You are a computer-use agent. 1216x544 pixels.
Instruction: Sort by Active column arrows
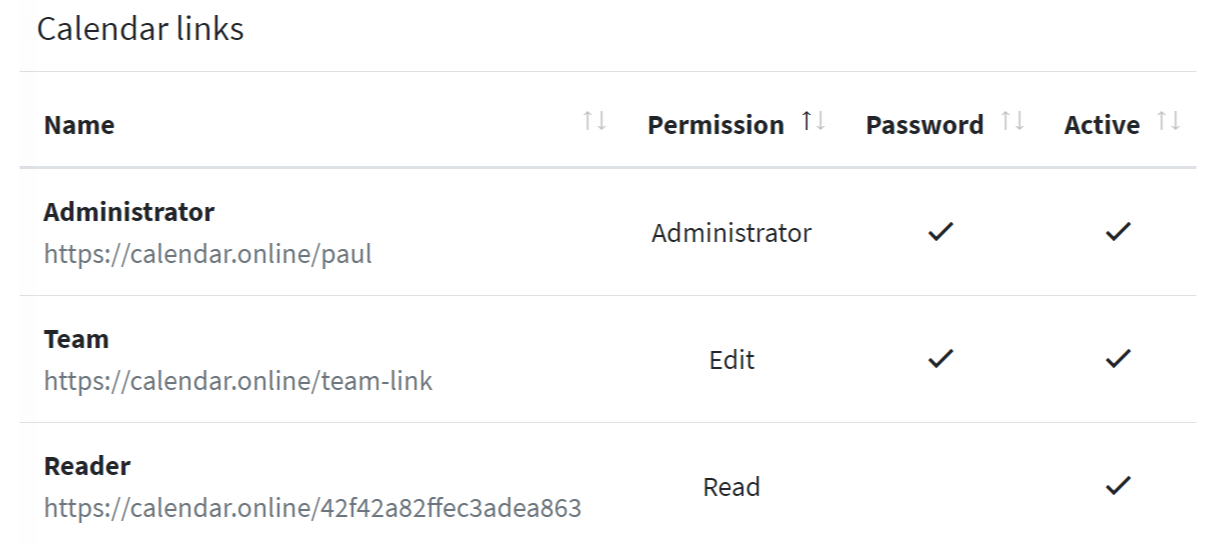tap(1168, 122)
